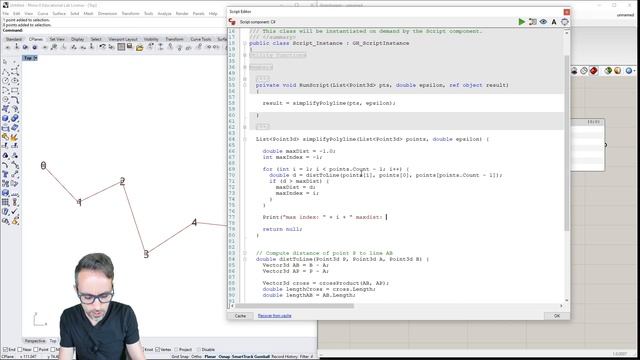Open the Analyze menu in Rhino

164,13
